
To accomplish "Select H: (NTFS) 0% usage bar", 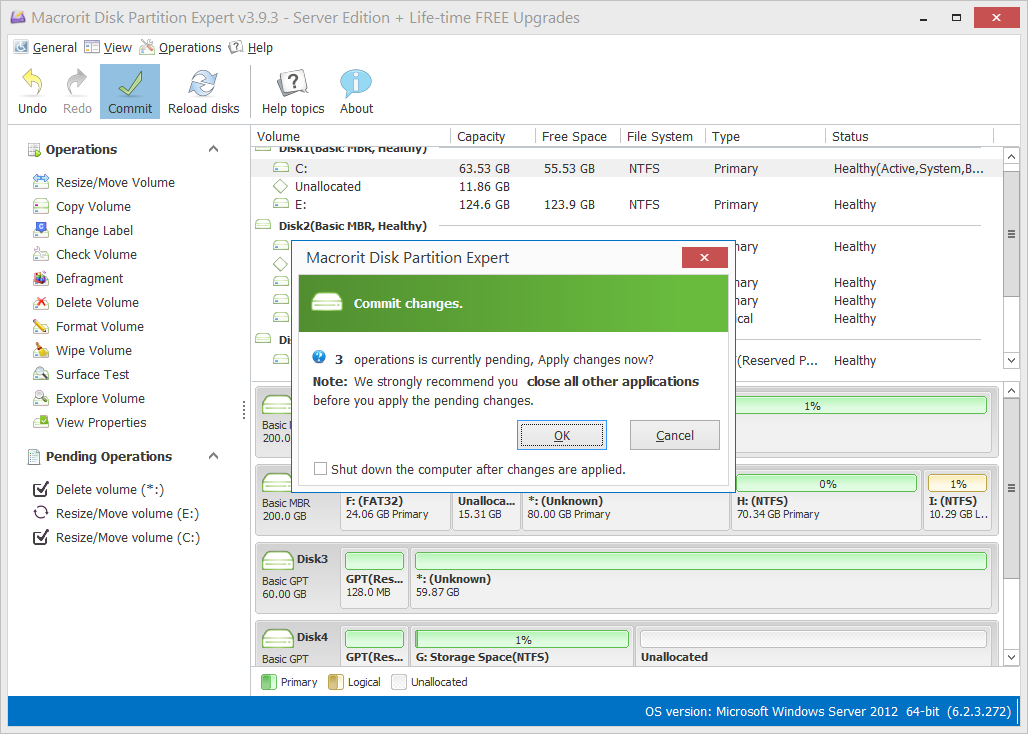I will [x=826, y=484].
